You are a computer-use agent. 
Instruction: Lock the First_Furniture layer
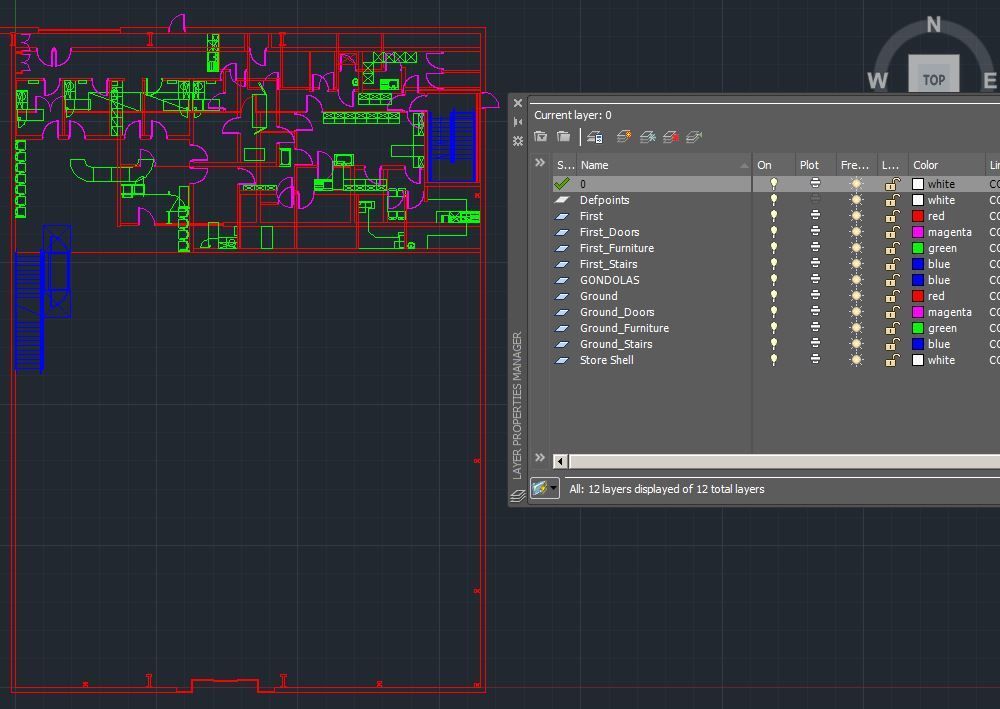point(892,248)
